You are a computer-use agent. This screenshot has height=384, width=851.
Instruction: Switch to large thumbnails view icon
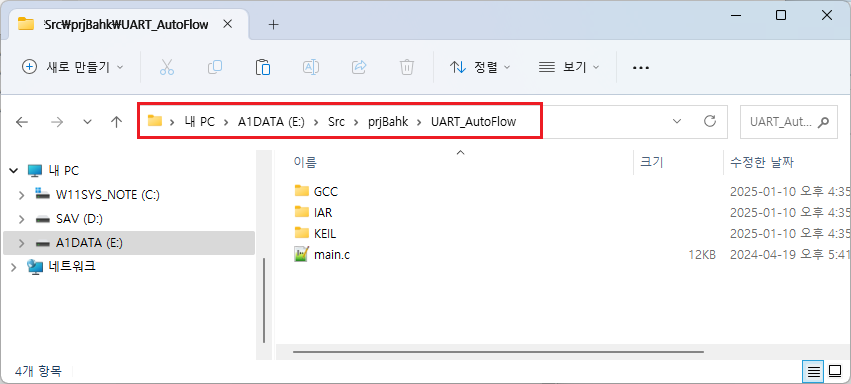(835, 372)
